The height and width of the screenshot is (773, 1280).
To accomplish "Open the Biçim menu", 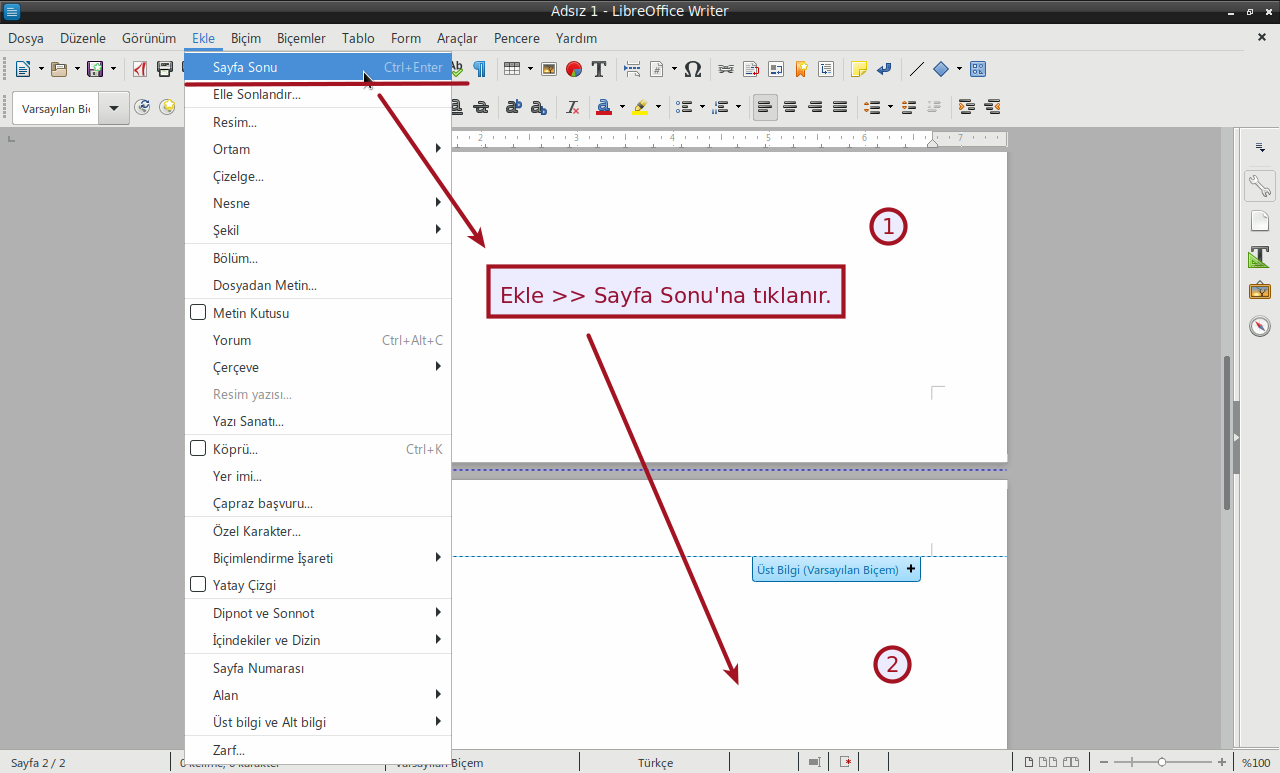I will 246,38.
